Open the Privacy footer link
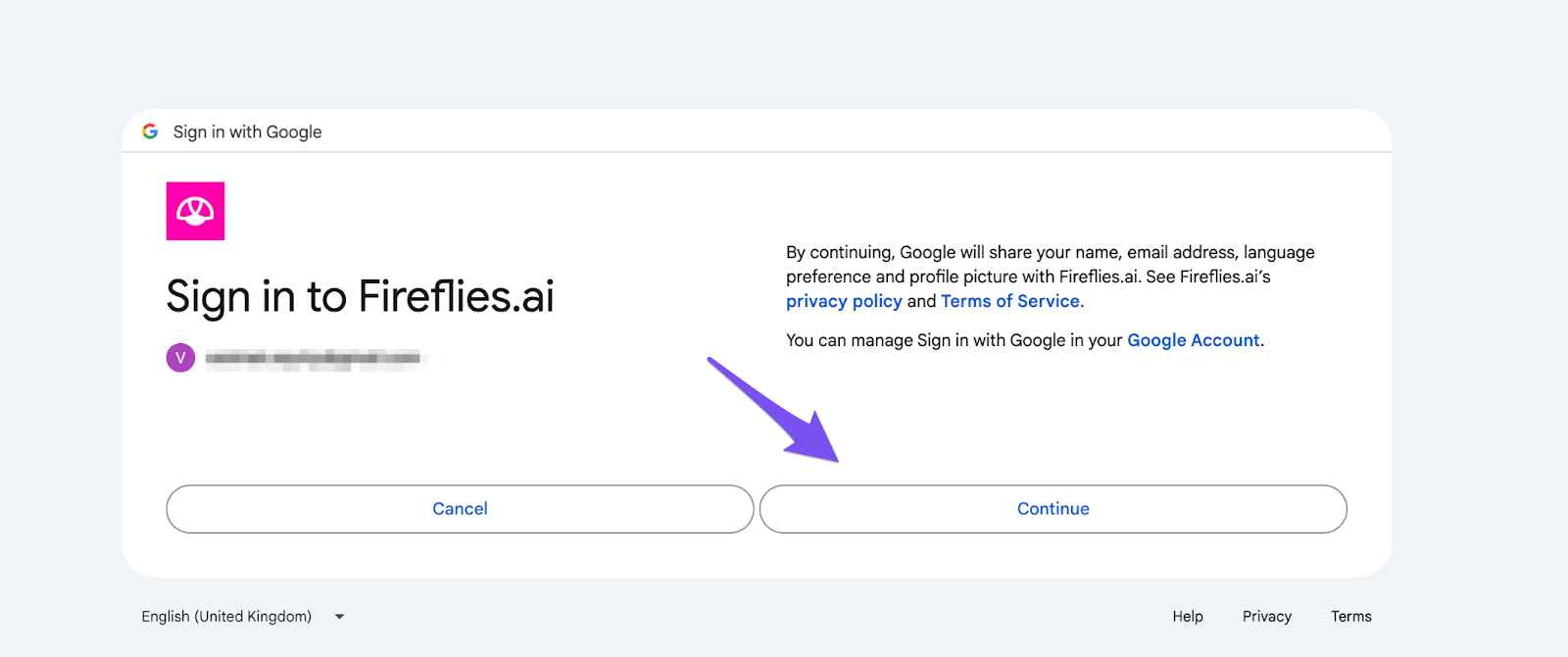Viewport: 1568px width, 657px height. click(1266, 617)
